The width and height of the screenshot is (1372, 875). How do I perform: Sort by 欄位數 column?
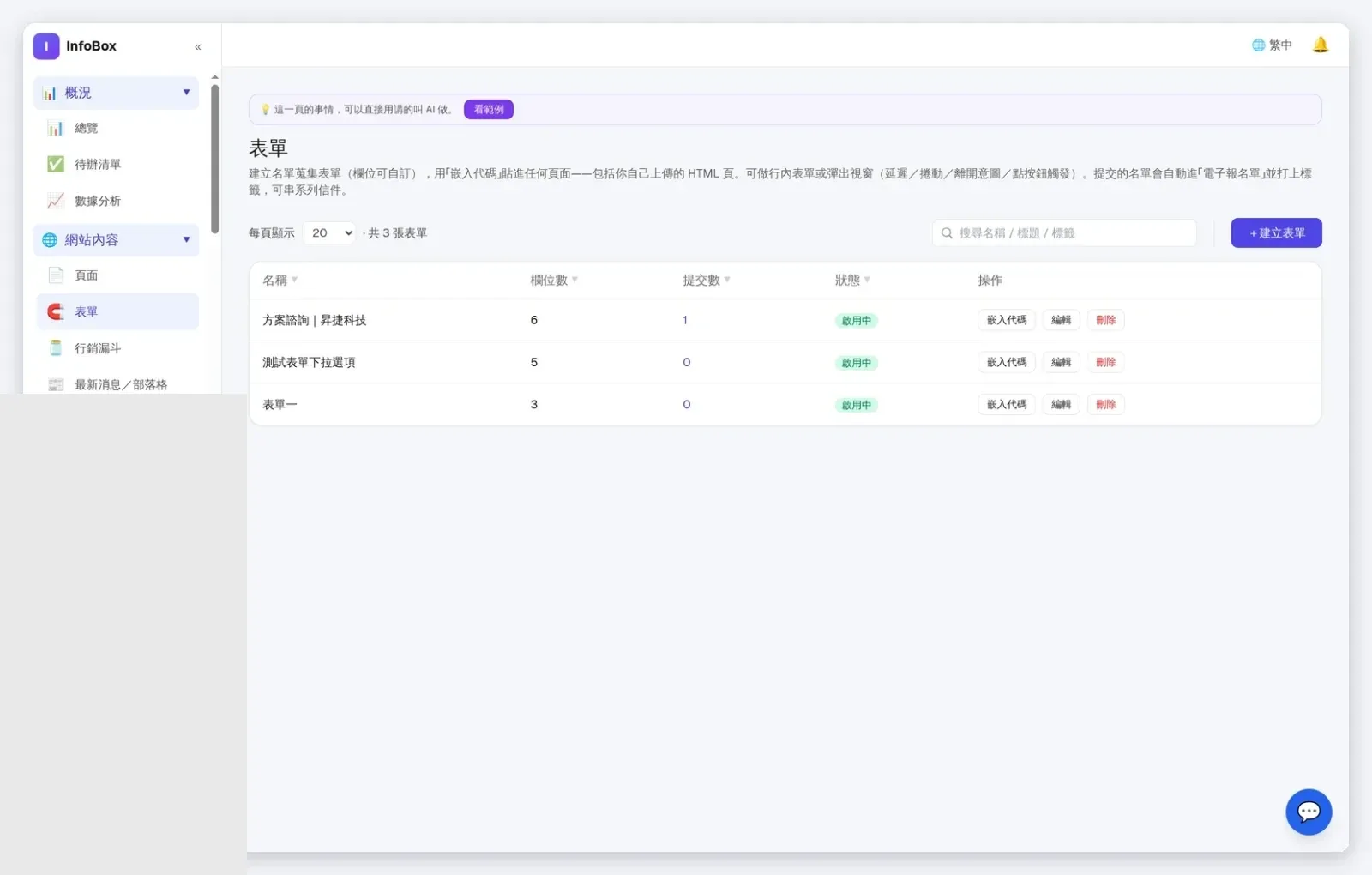coord(554,281)
